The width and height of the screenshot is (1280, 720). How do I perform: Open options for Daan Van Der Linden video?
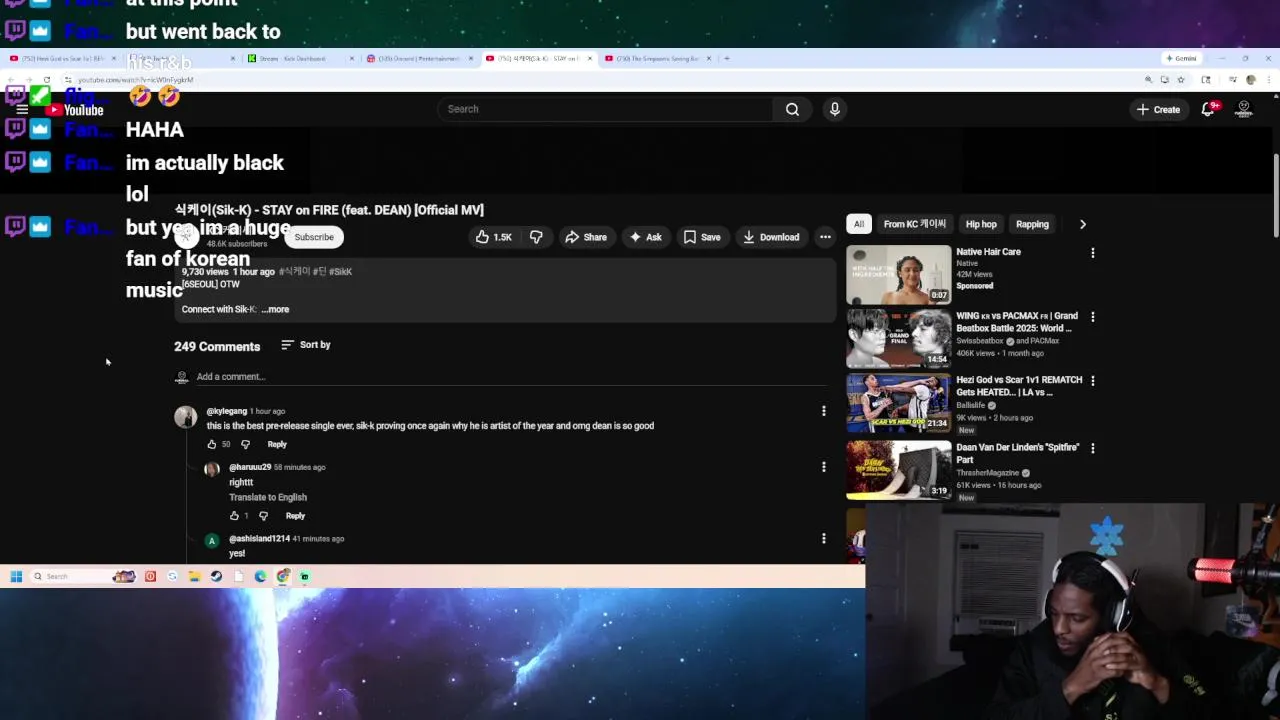1092,449
